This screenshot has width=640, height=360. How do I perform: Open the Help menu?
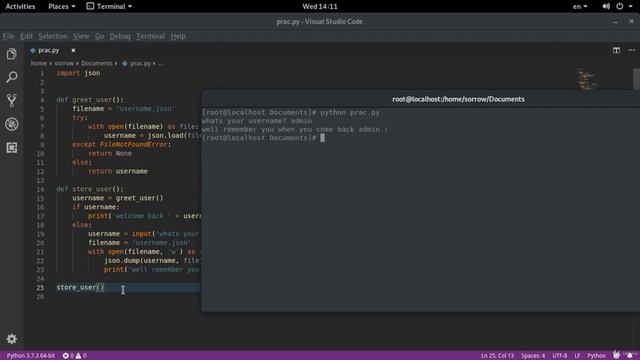(x=178, y=36)
